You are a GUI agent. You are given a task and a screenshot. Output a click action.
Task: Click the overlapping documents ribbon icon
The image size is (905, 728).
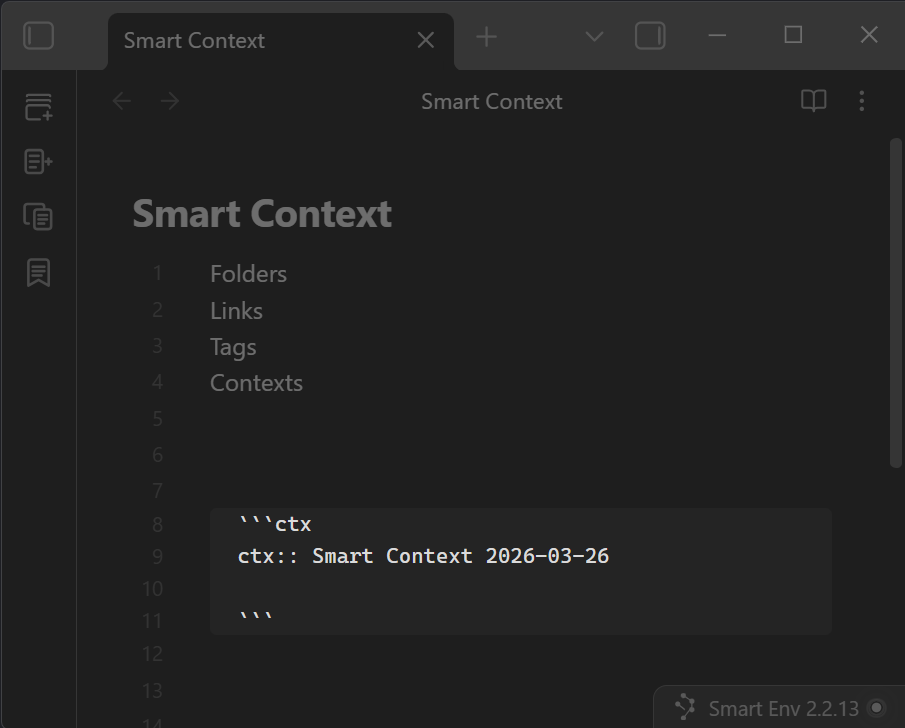[38, 216]
